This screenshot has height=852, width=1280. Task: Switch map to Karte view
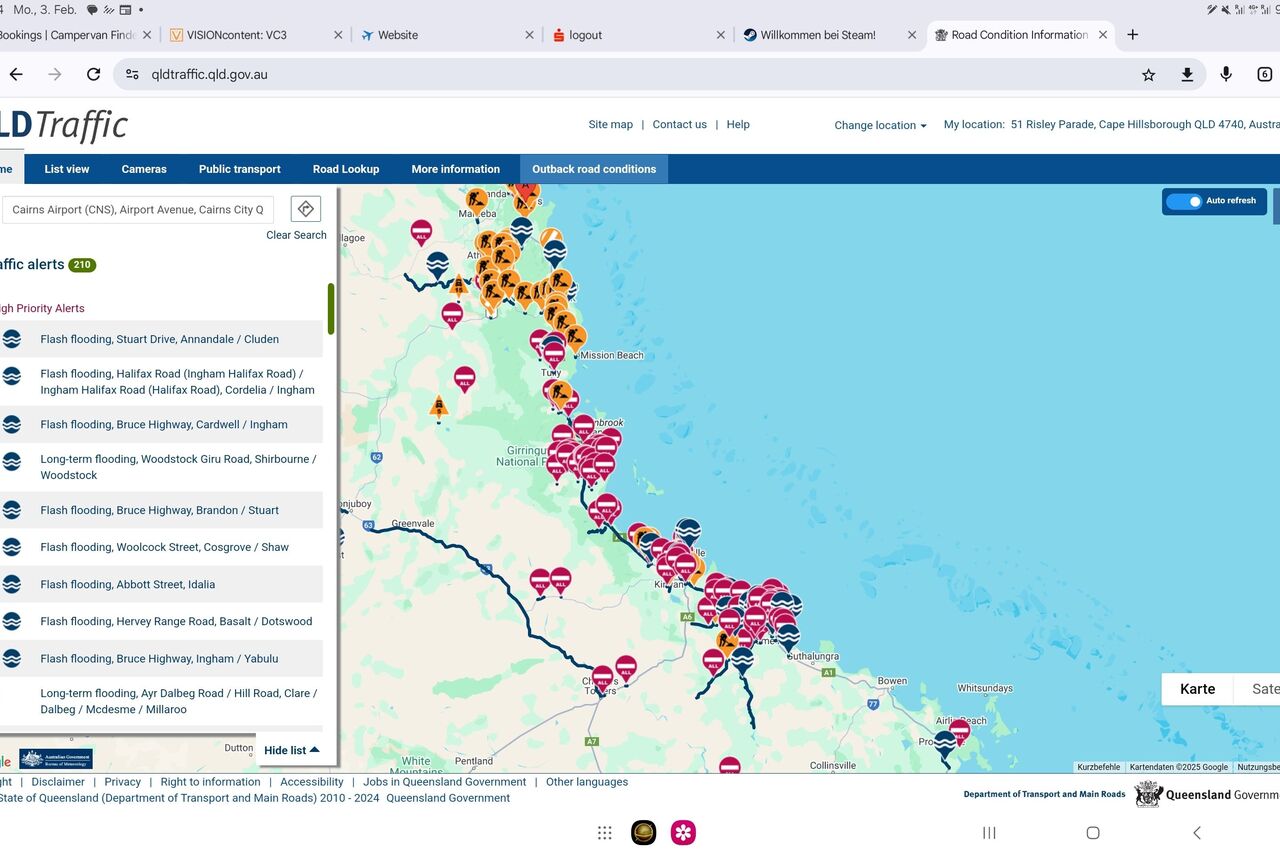[1197, 689]
